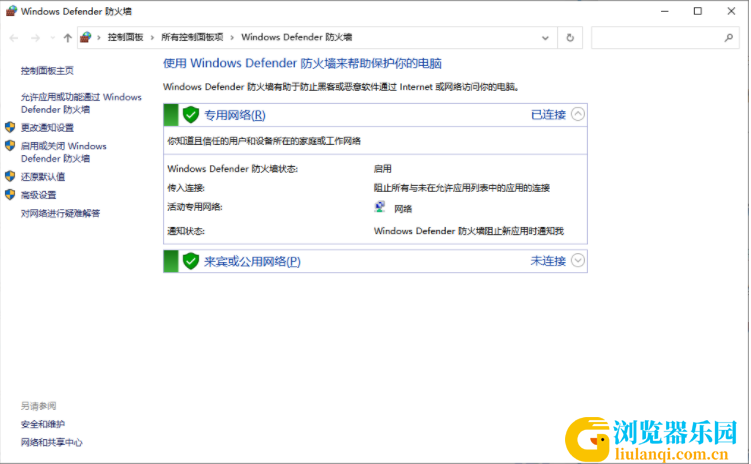Open 网络和共享中心 link
The image size is (751, 464).
(x=52, y=442)
